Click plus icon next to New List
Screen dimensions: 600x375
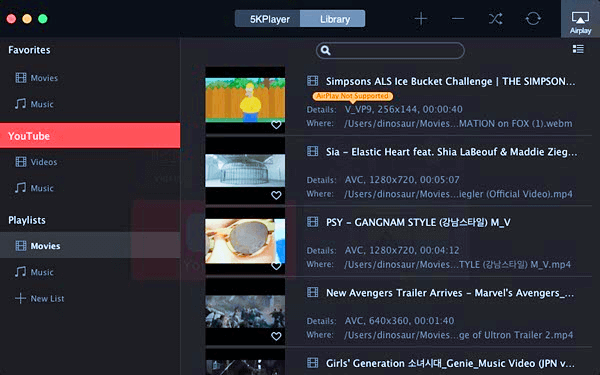21,298
